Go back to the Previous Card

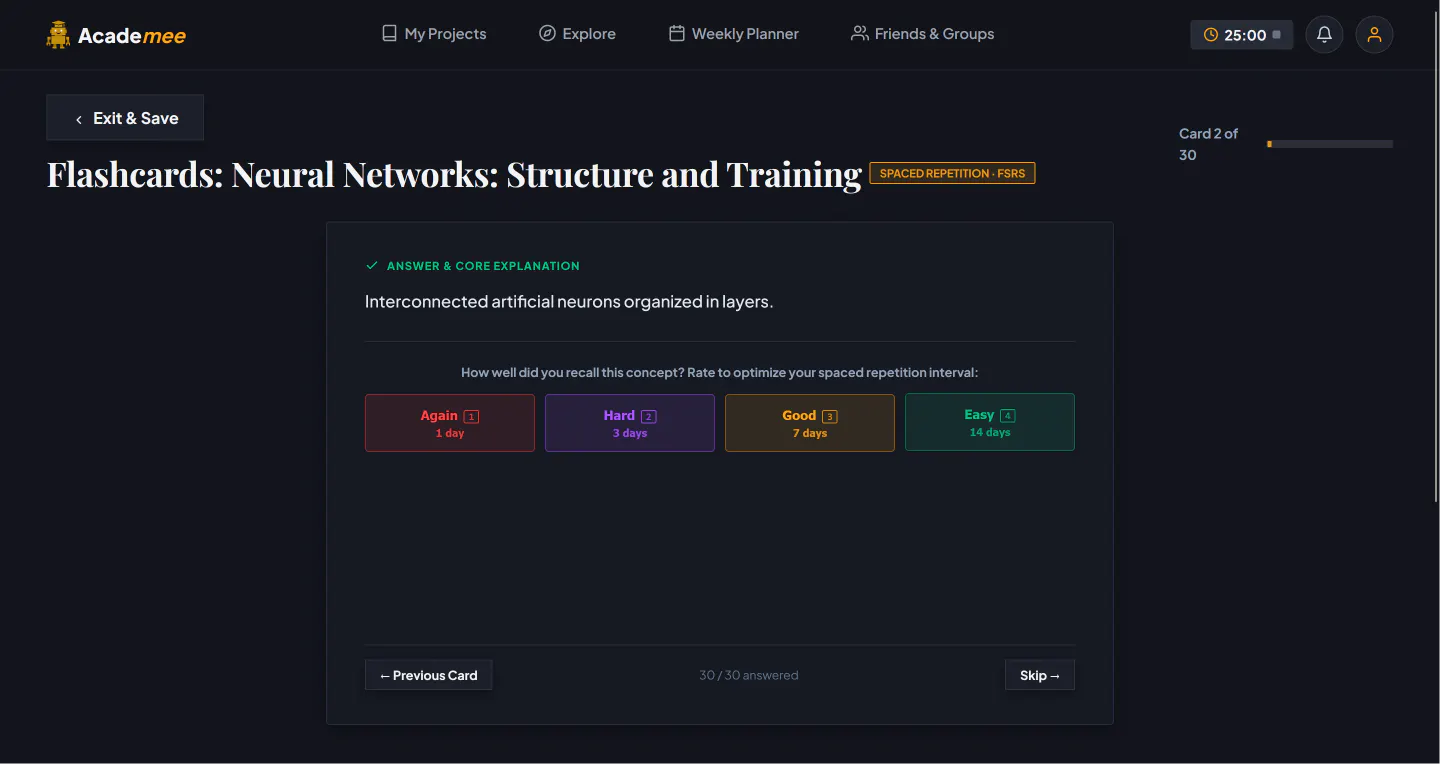[x=428, y=675]
